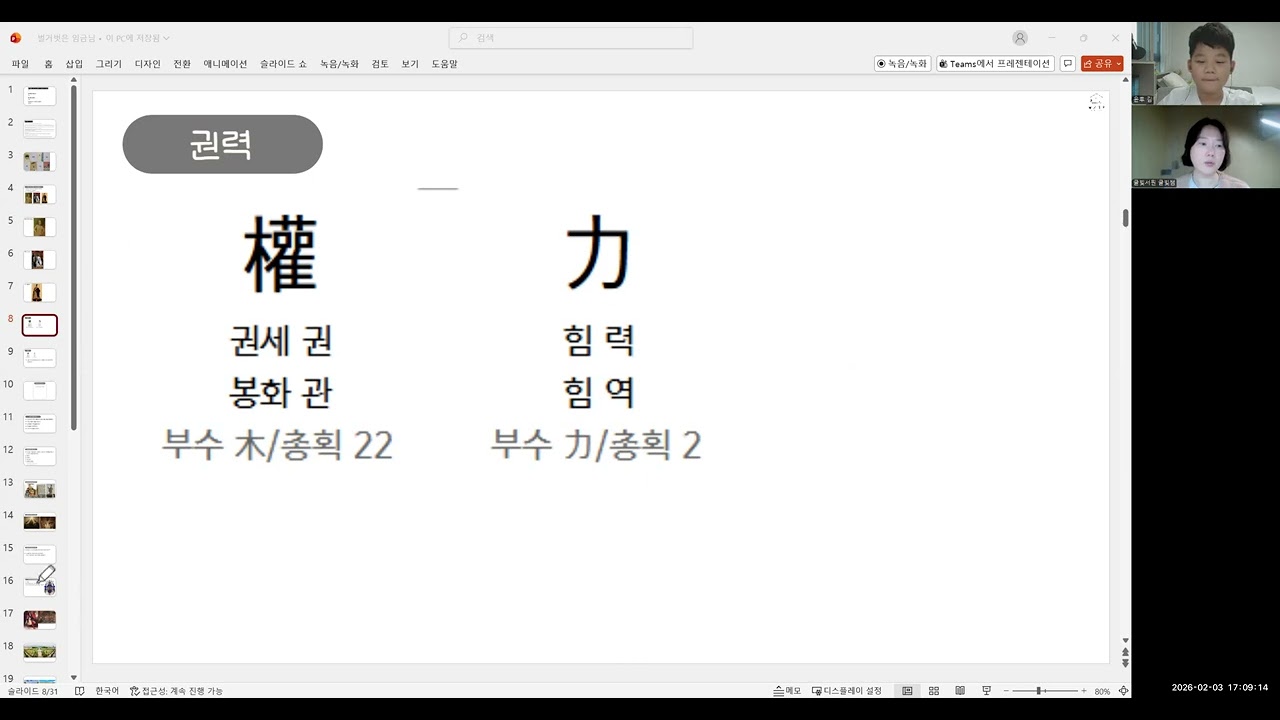The width and height of the screenshot is (1280, 720).
Task: Open the 파일 menu
Action: coord(20,64)
